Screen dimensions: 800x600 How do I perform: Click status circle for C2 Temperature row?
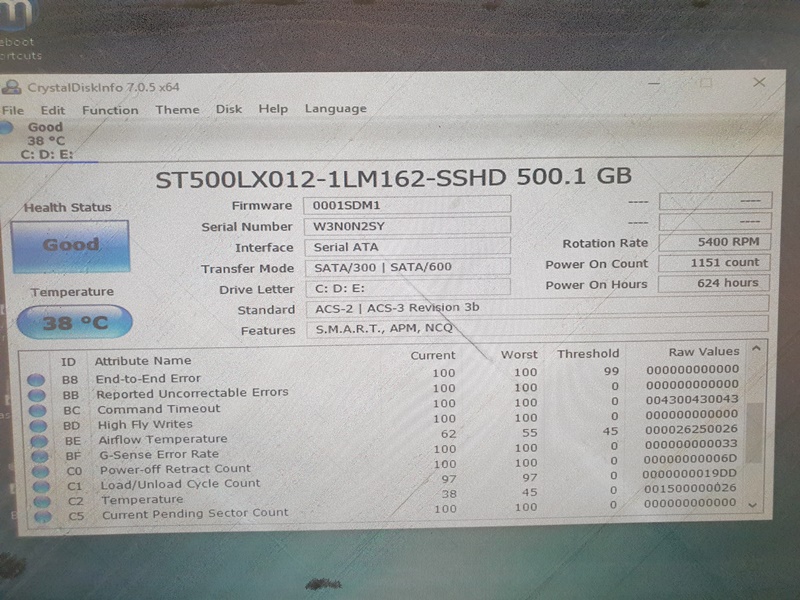point(42,502)
